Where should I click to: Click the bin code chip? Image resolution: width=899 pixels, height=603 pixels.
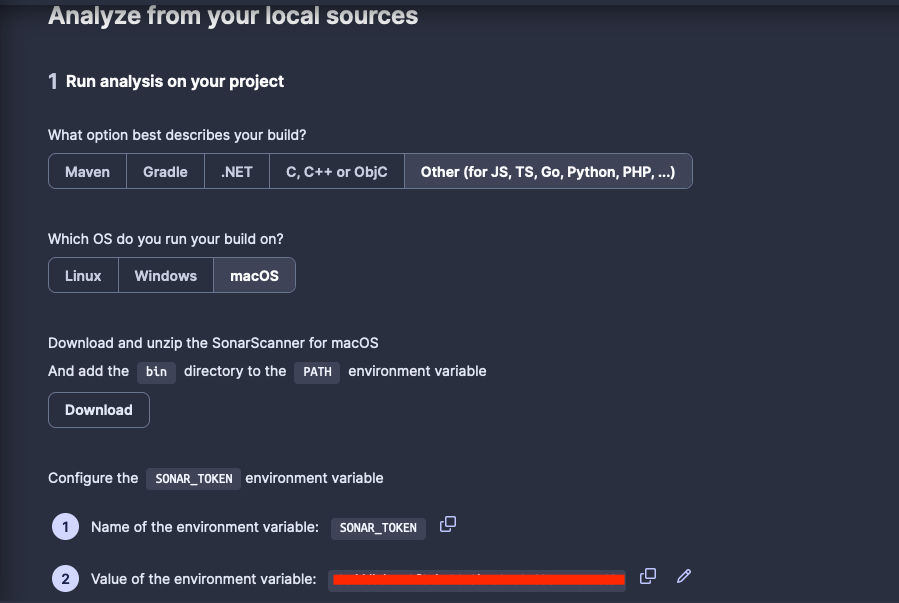click(x=156, y=371)
